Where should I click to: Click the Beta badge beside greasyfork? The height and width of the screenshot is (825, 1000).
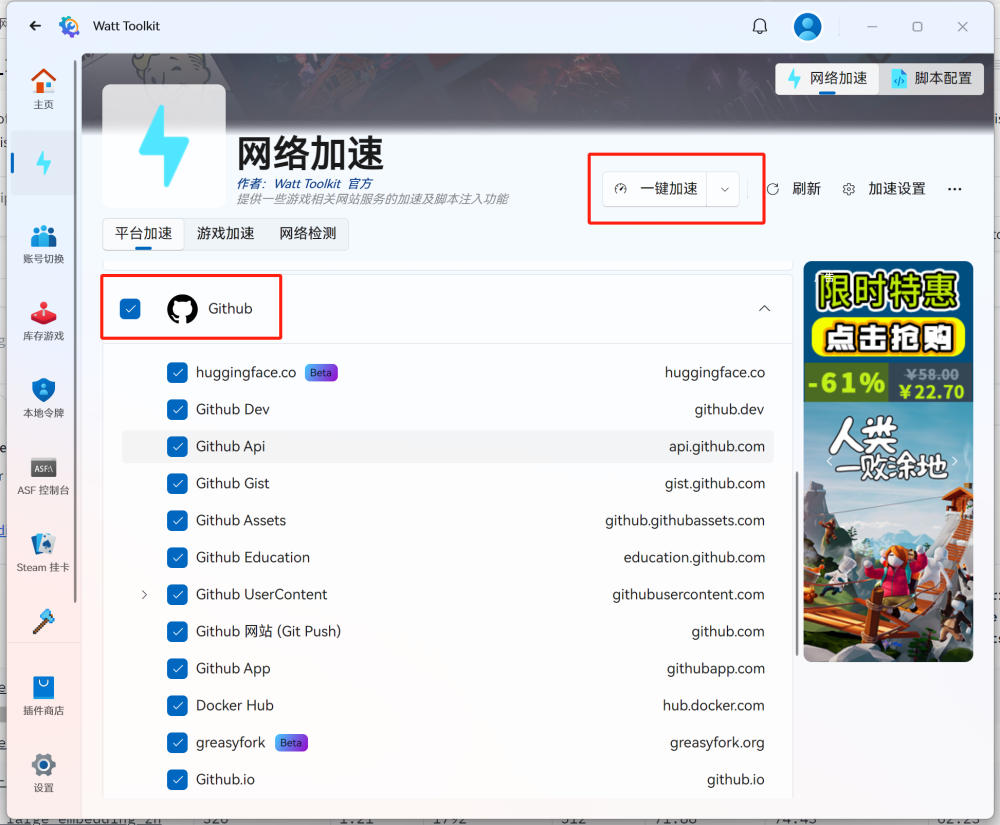(291, 742)
